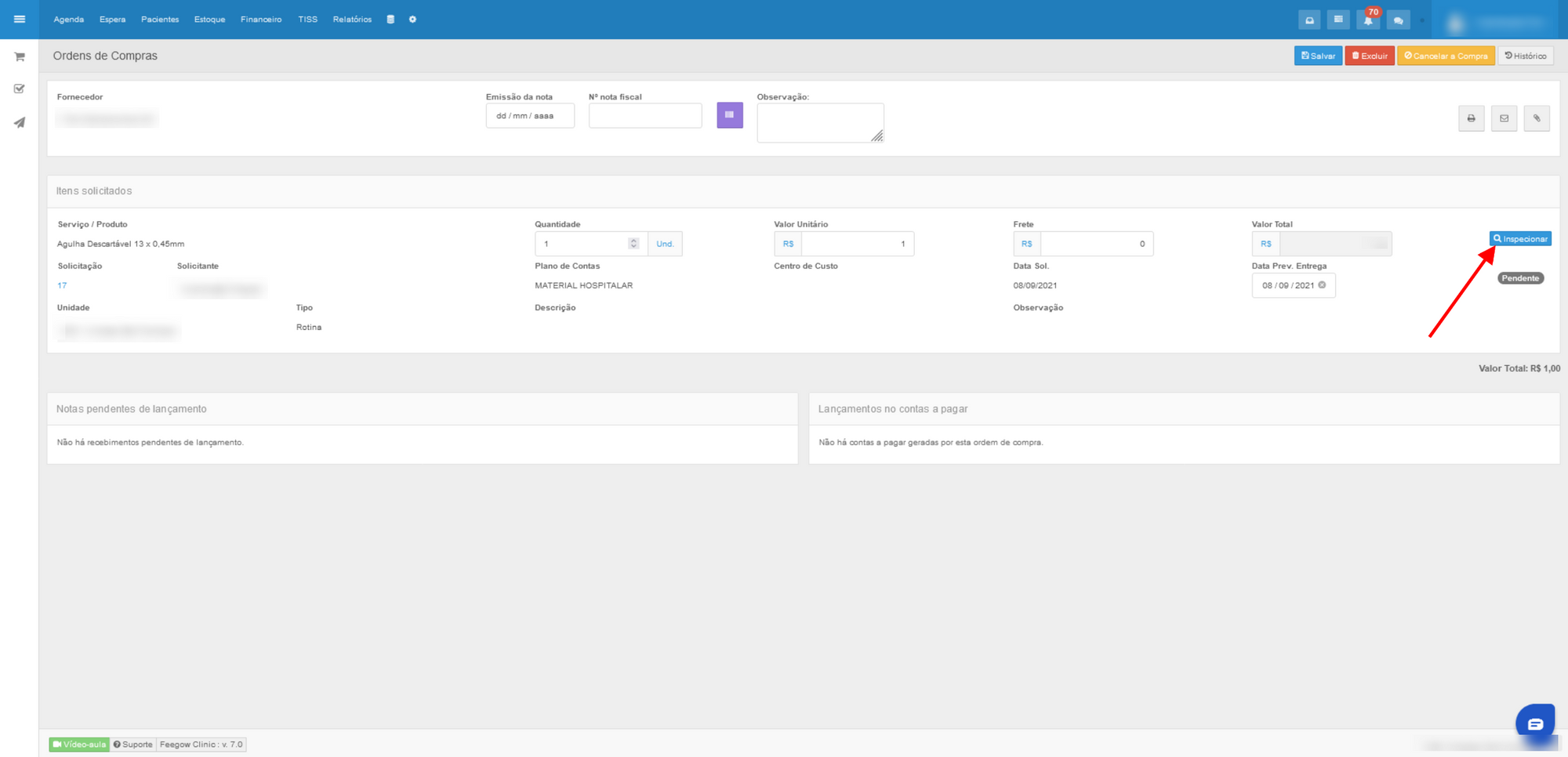Open Agenda menu
Screen dimensions: 1568x757
69,20
